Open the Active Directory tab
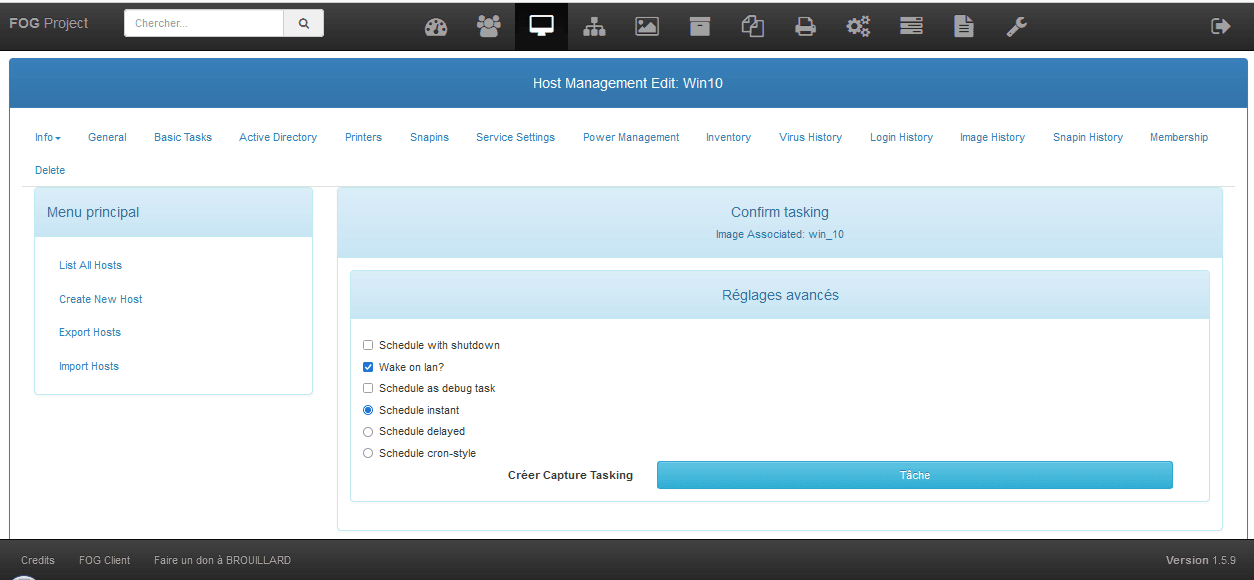 (x=278, y=138)
